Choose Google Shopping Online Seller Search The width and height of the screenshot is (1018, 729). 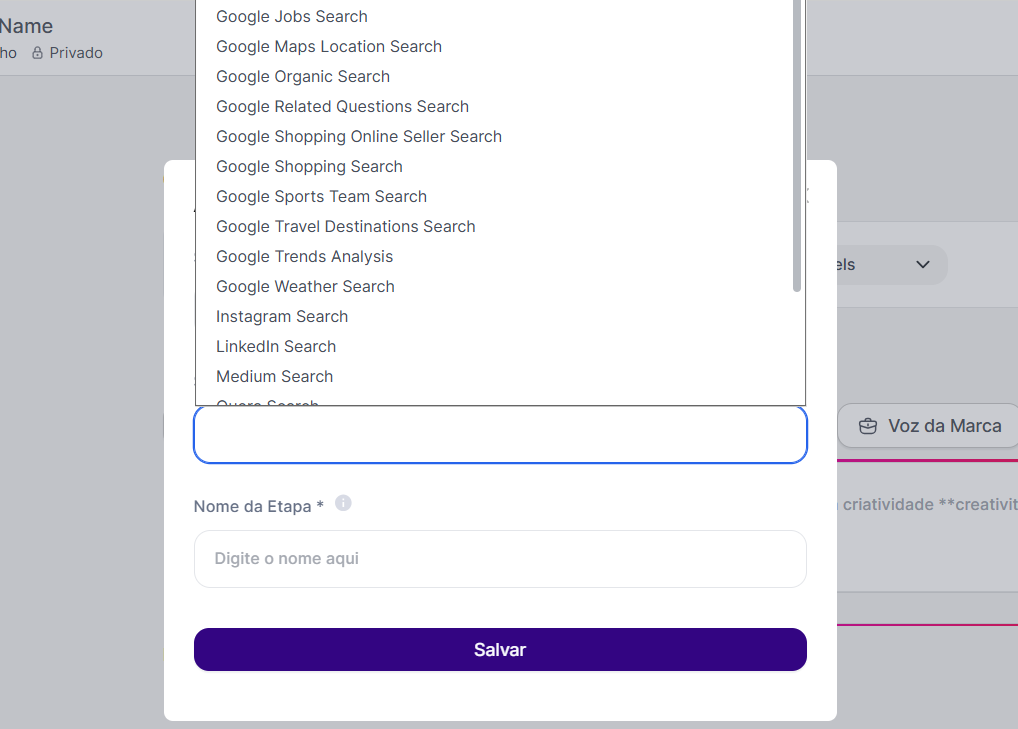359,137
